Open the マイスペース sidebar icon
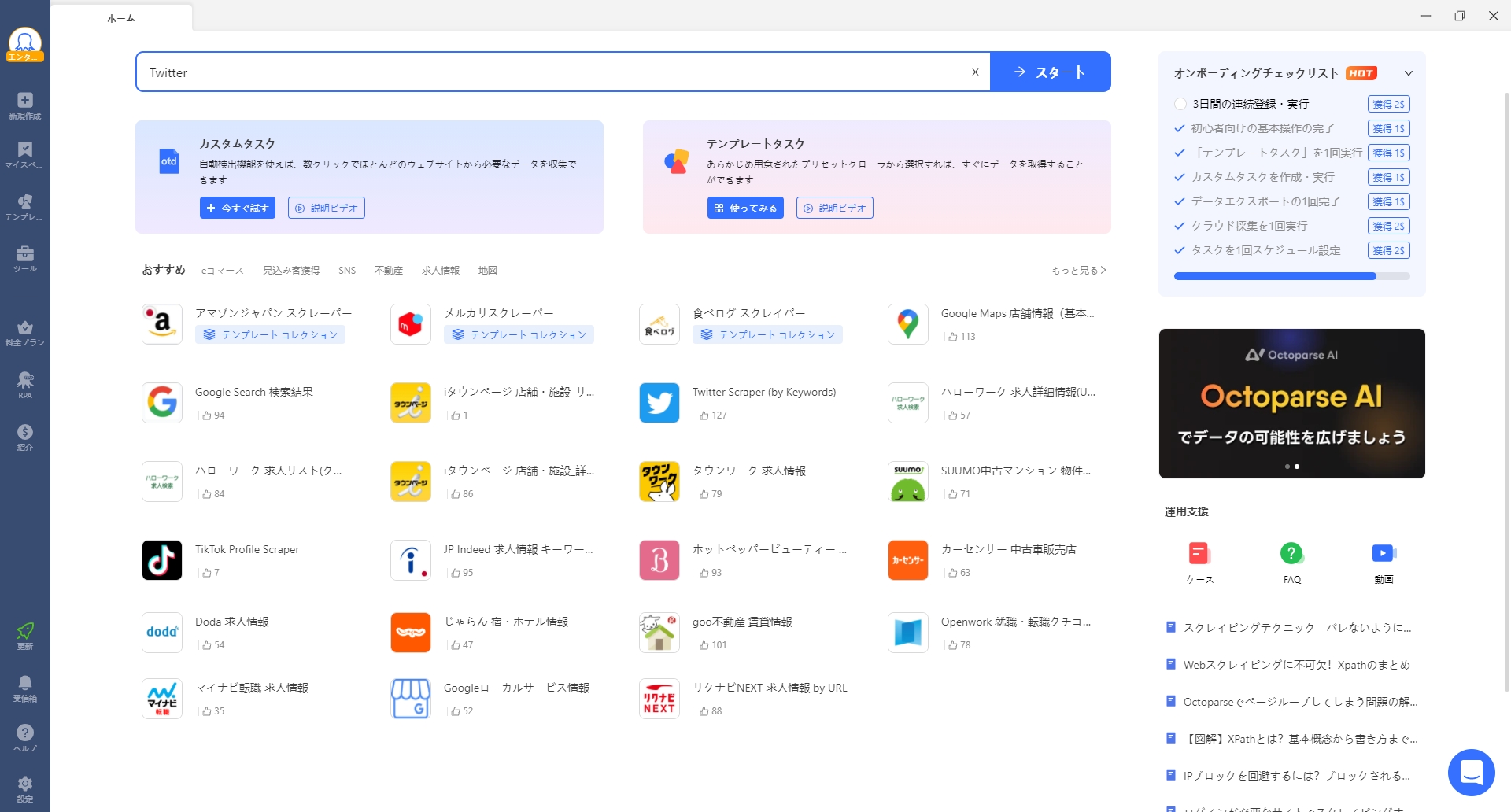1511x812 pixels. coord(25,155)
